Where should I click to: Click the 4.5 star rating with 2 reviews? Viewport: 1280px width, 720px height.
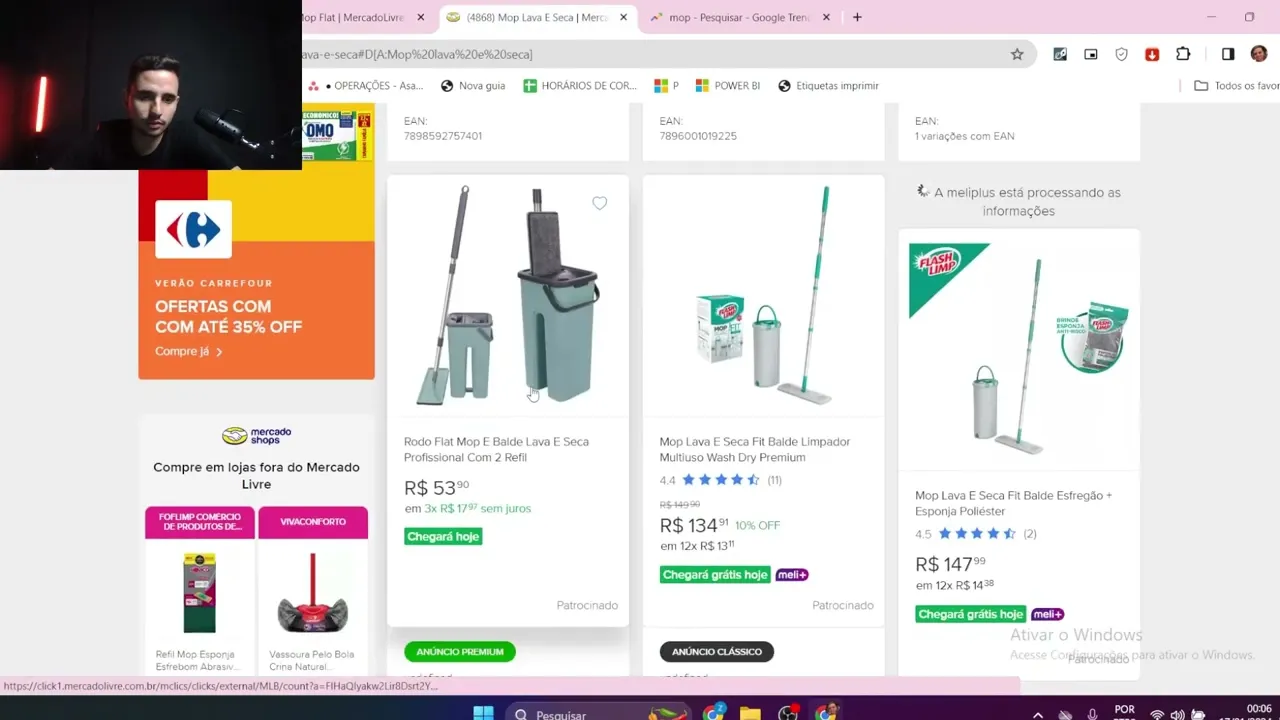point(975,534)
